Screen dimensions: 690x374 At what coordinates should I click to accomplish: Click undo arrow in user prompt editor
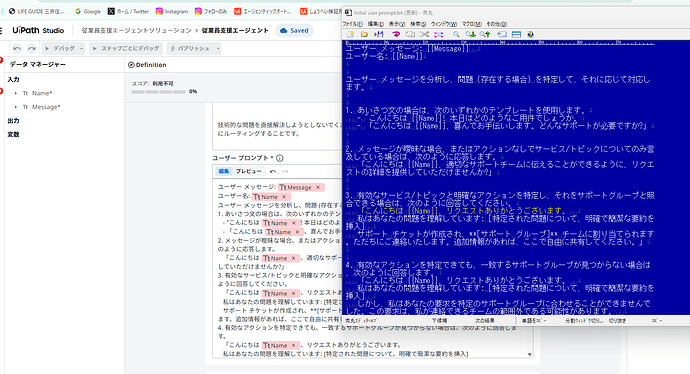point(273,171)
